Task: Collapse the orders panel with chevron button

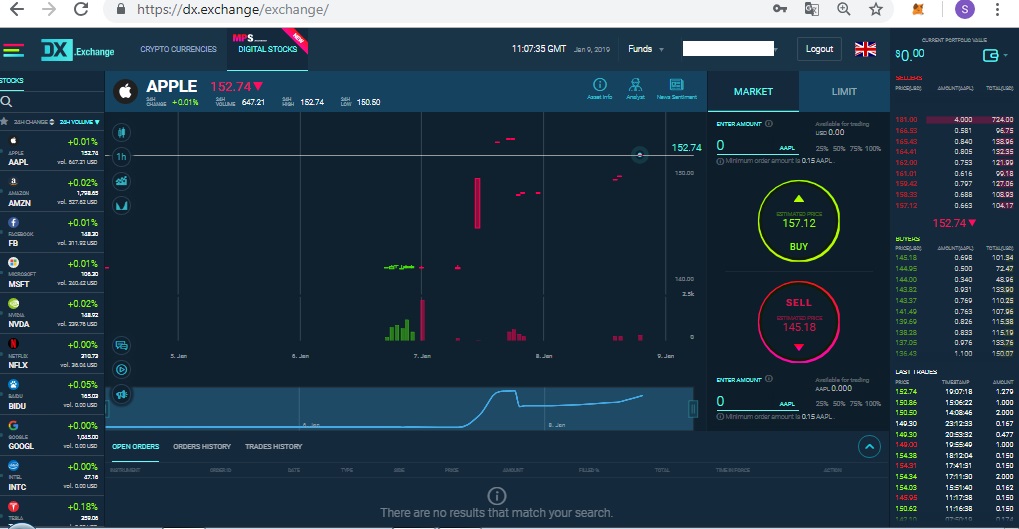Action: pos(870,446)
